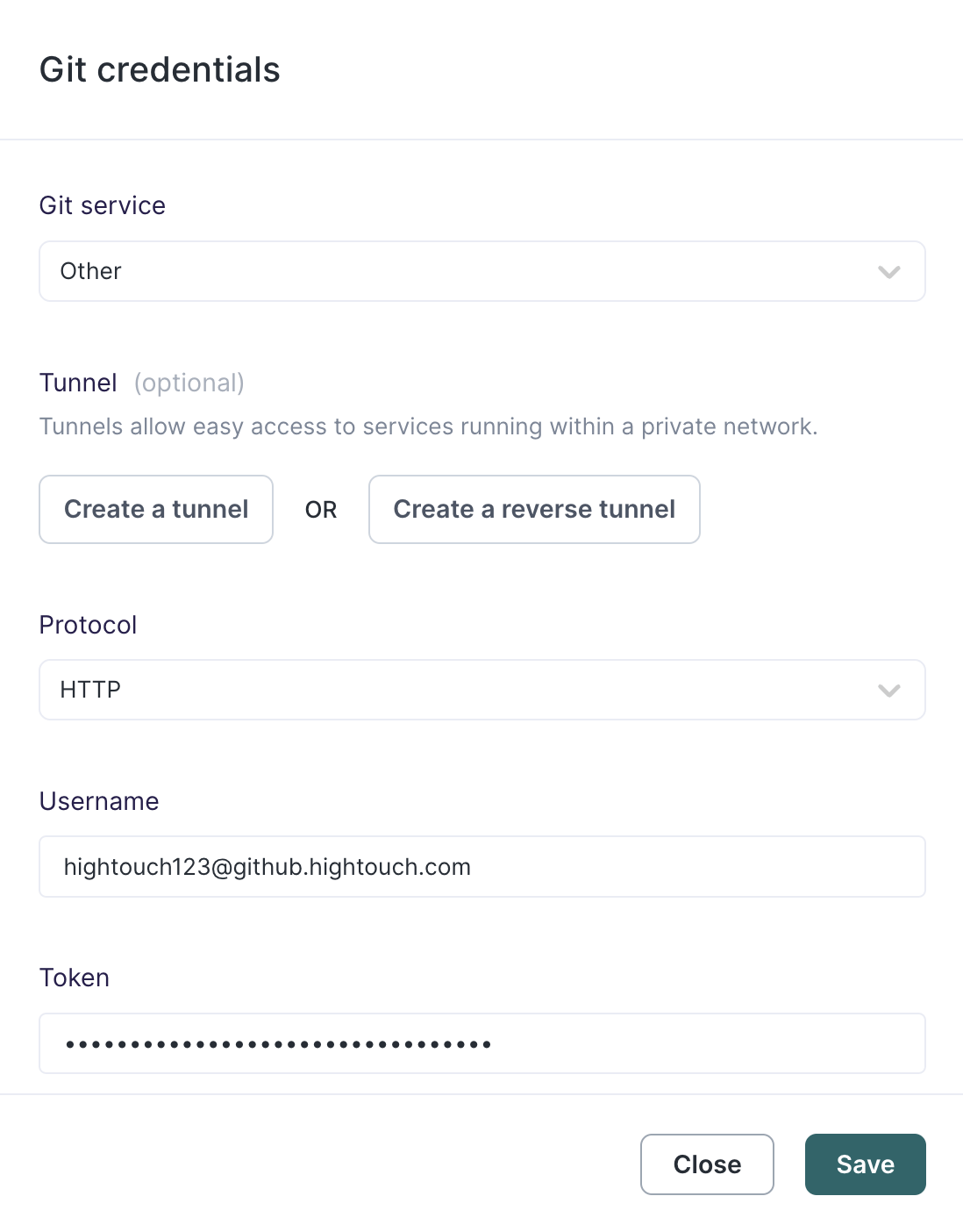This screenshot has width=963, height=1232.
Task: Click the Protocol field label
Action: point(88,625)
